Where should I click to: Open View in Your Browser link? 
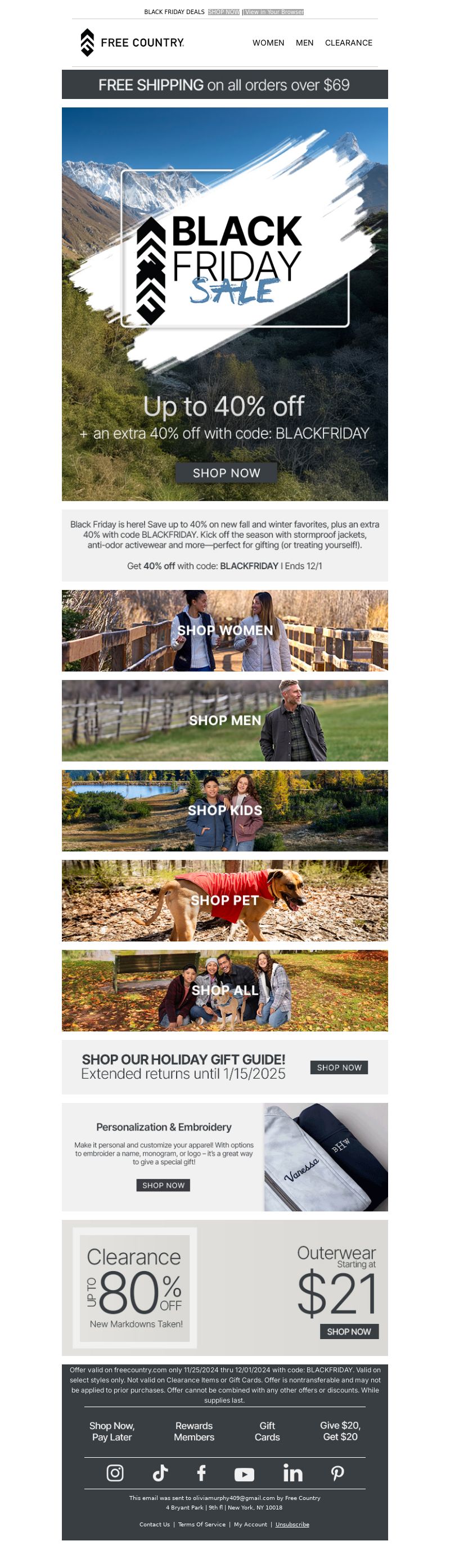(x=274, y=12)
